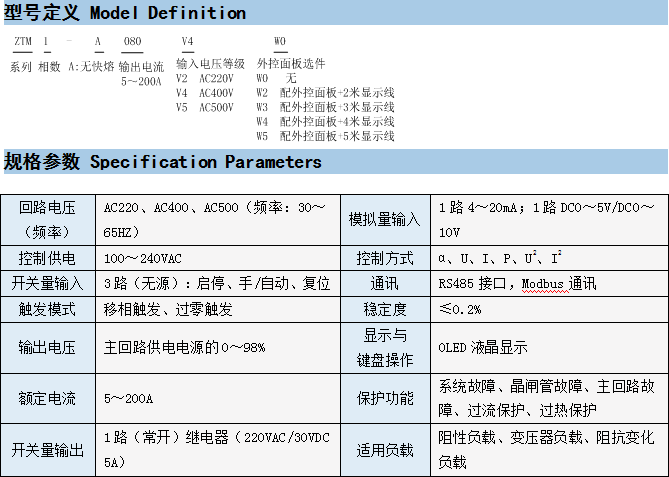The width and height of the screenshot is (669, 477).
Task: Click the '1路（常开）继电器' value cell
Action: 218,450
